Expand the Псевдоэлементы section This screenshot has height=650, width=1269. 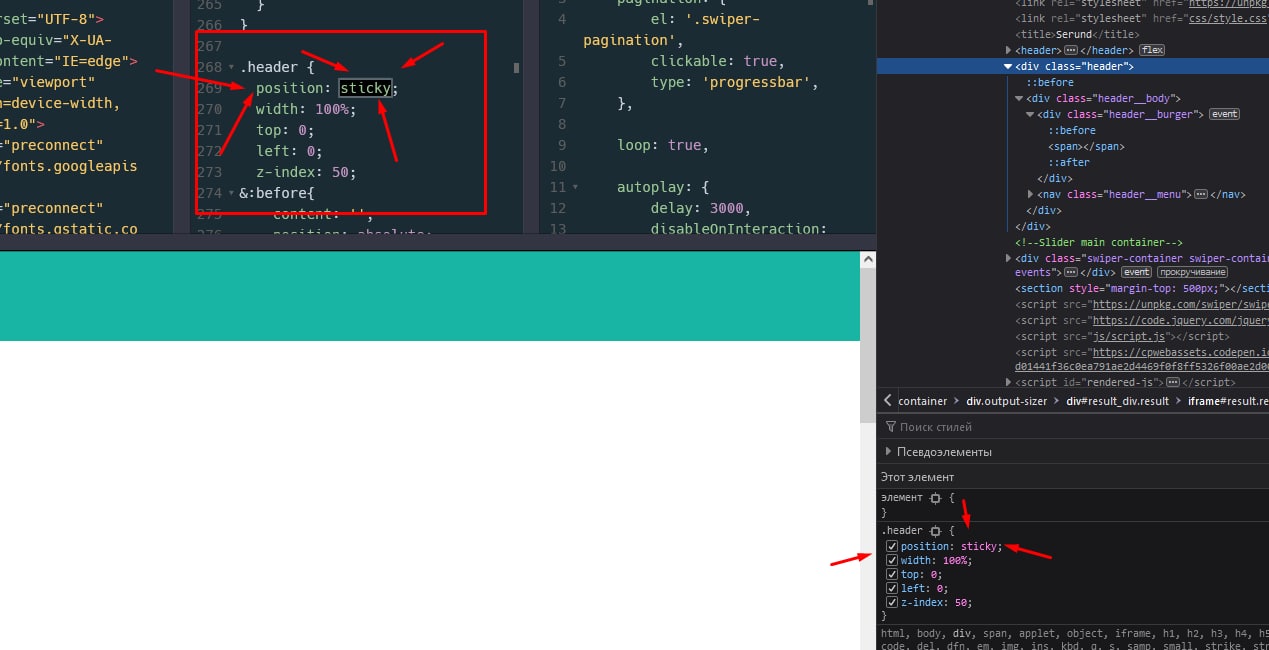[888, 452]
